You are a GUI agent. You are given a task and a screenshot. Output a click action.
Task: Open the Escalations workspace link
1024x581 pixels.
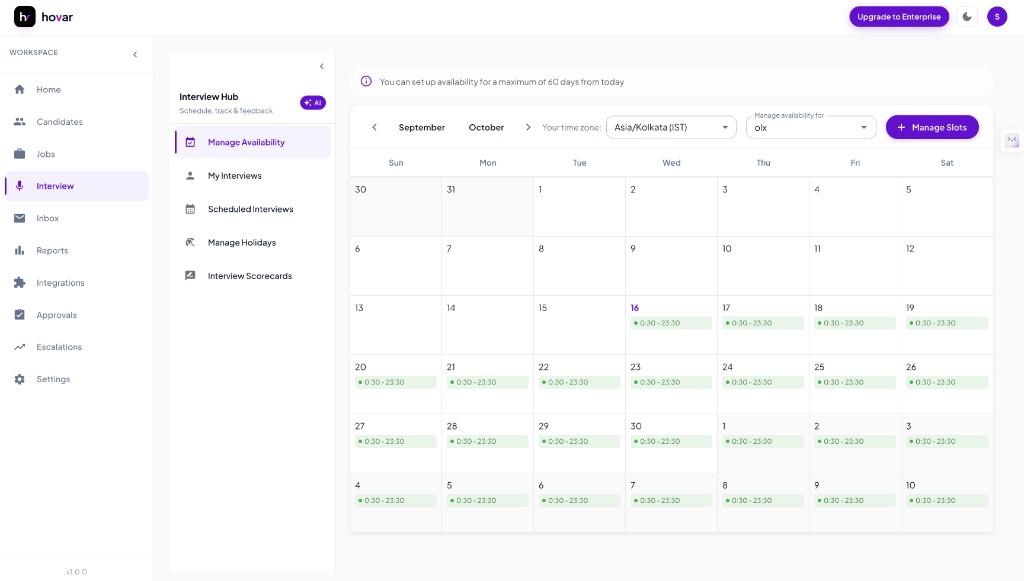[77, 347]
